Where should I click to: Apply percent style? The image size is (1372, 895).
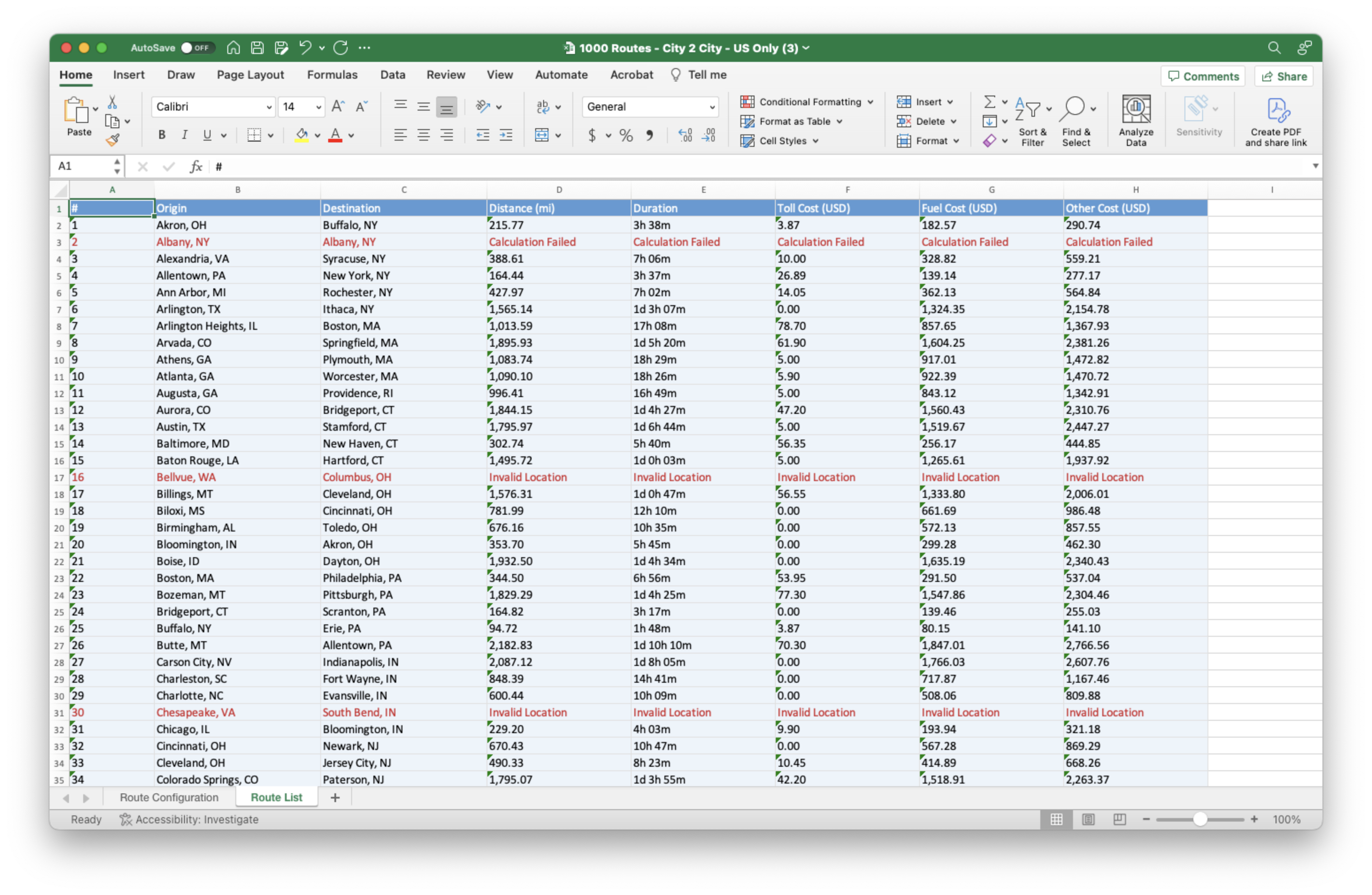(626, 135)
